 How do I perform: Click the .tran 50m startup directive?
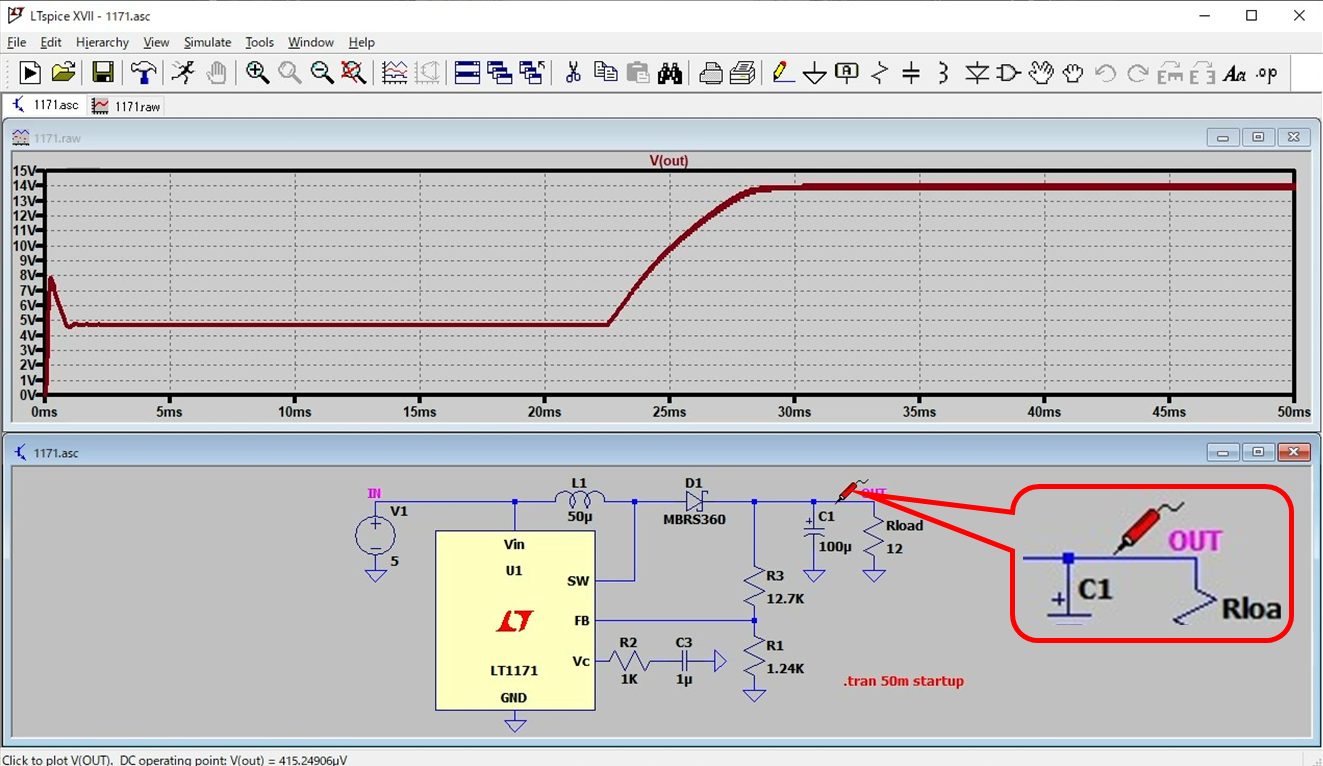(903, 681)
